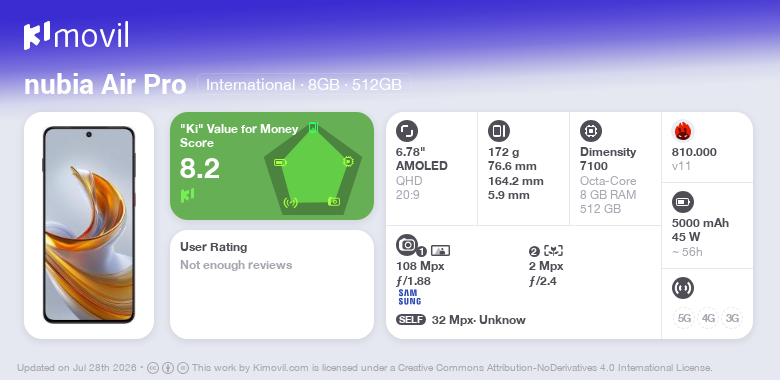The width and height of the screenshot is (780, 380).
Task: Click the User Rating card
Action: click(272, 285)
